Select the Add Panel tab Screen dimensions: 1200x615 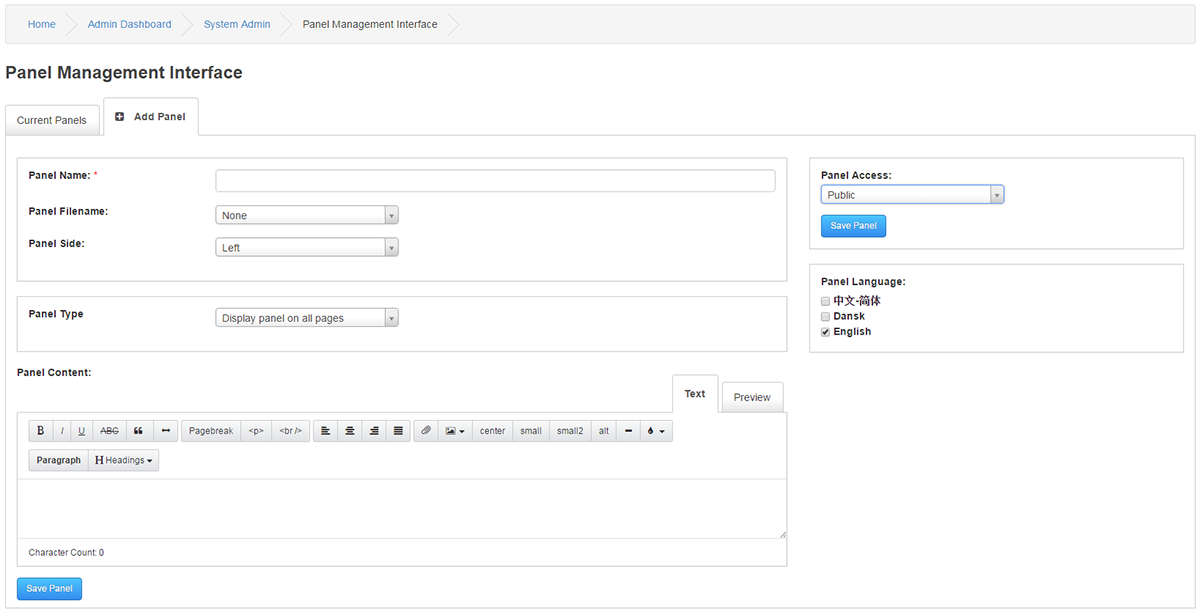[x=151, y=117]
